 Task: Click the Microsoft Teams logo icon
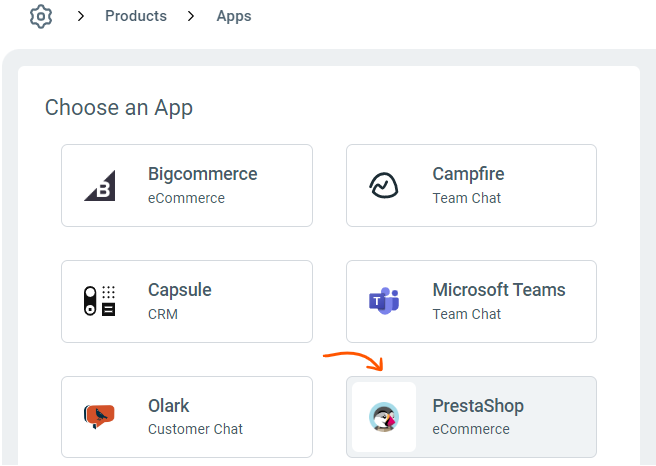pos(384,301)
